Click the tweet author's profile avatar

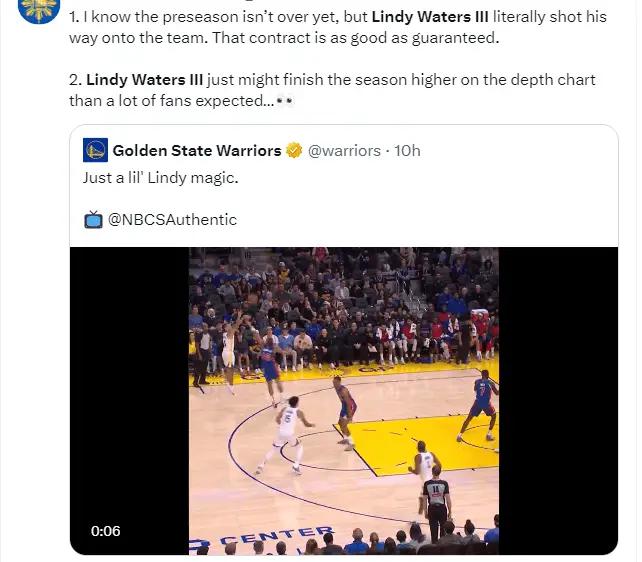click(x=39, y=8)
